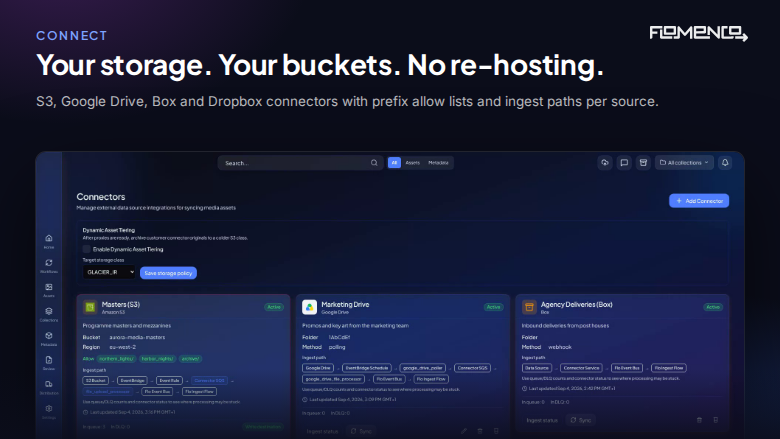Enable Dynamic Asset Tiering checkbox
780x439 pixels.
click(87, 249)
